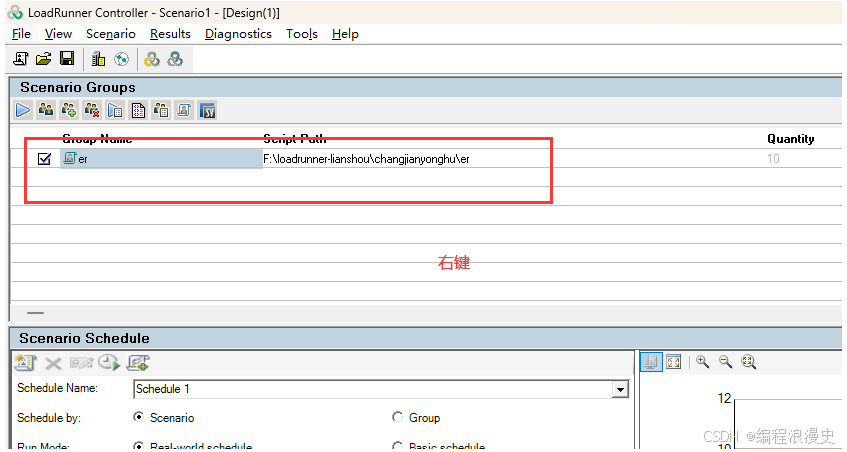Click the yellow linked-rings toolbar icon
This screenshot has height=452, width=847.
(x=152, y=59)
